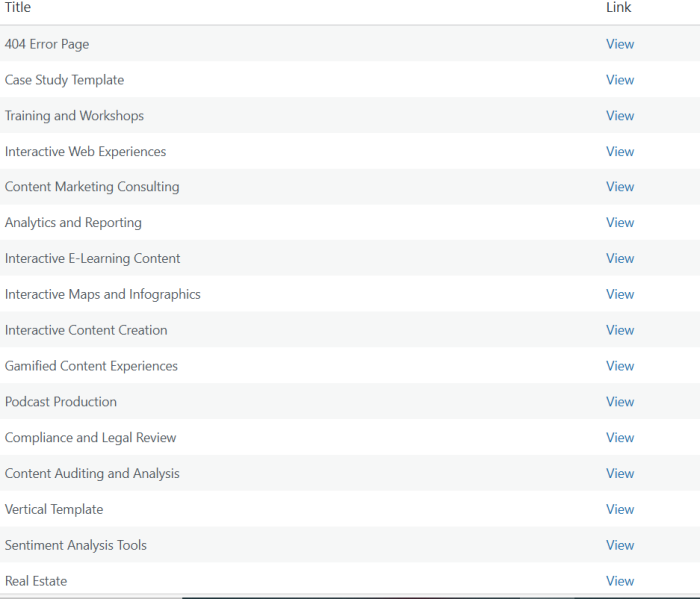The height and width of the screenshot is (599, 700).
Task: Open View link for 404 Error Page
Action: tap(620, 44)
